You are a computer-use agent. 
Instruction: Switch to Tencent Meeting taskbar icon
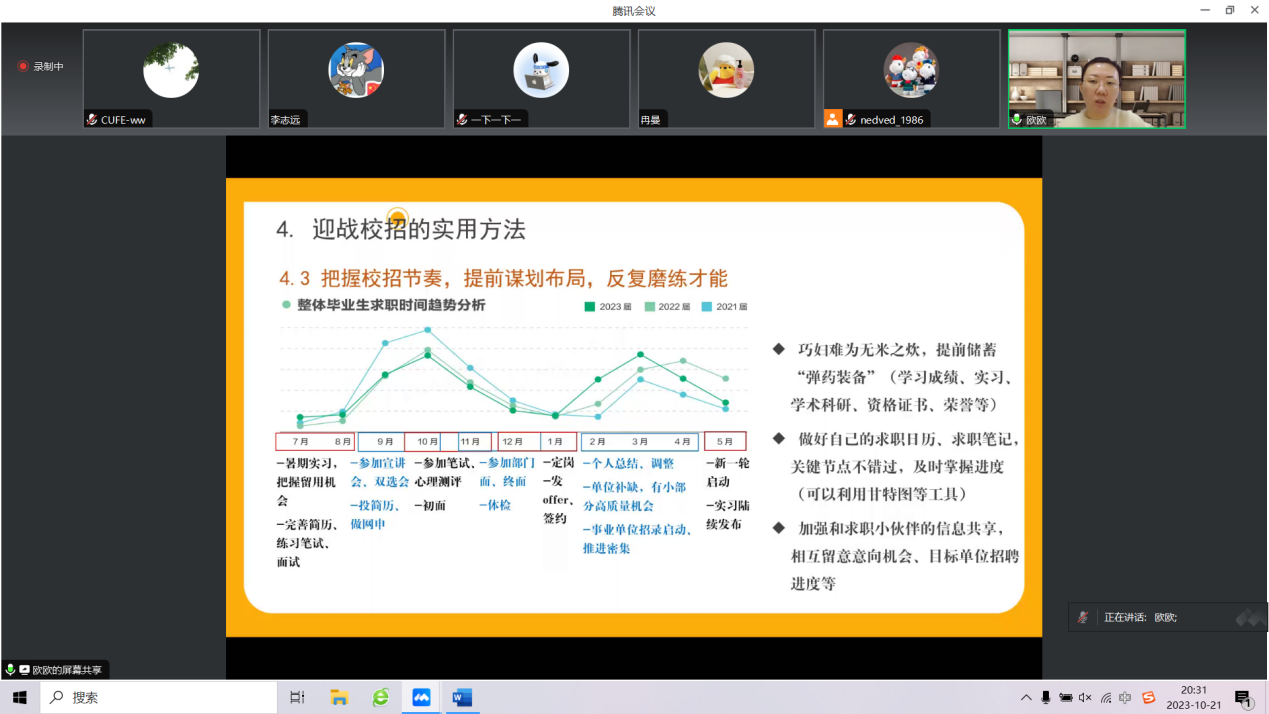click(x=421, y=697)
